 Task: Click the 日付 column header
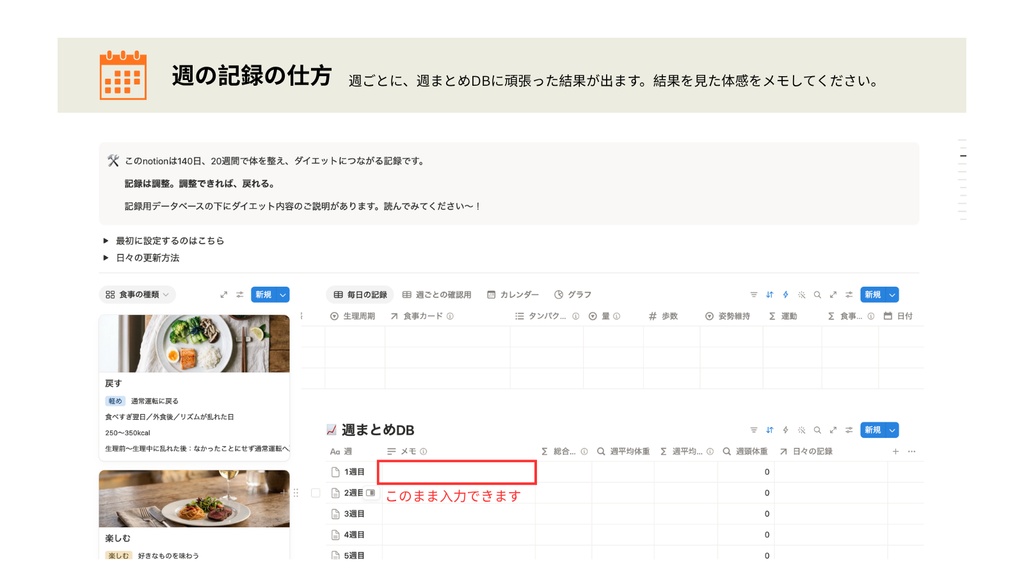(x=899, y=316)
